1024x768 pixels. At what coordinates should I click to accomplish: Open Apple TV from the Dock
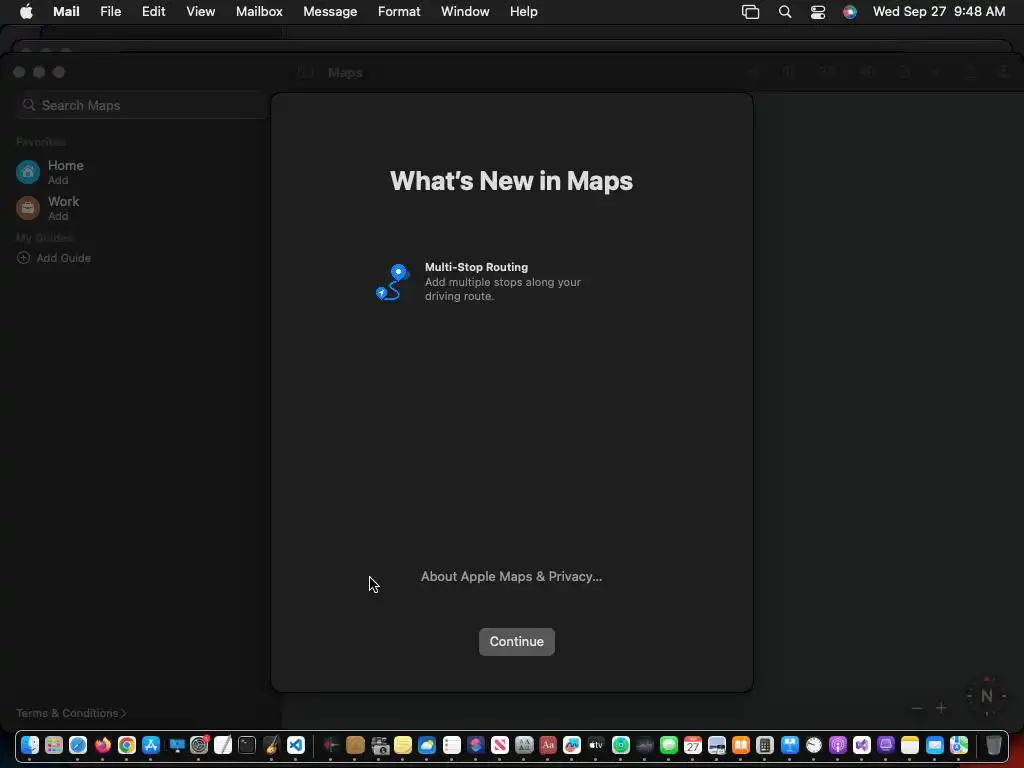[x=596, y=745]
